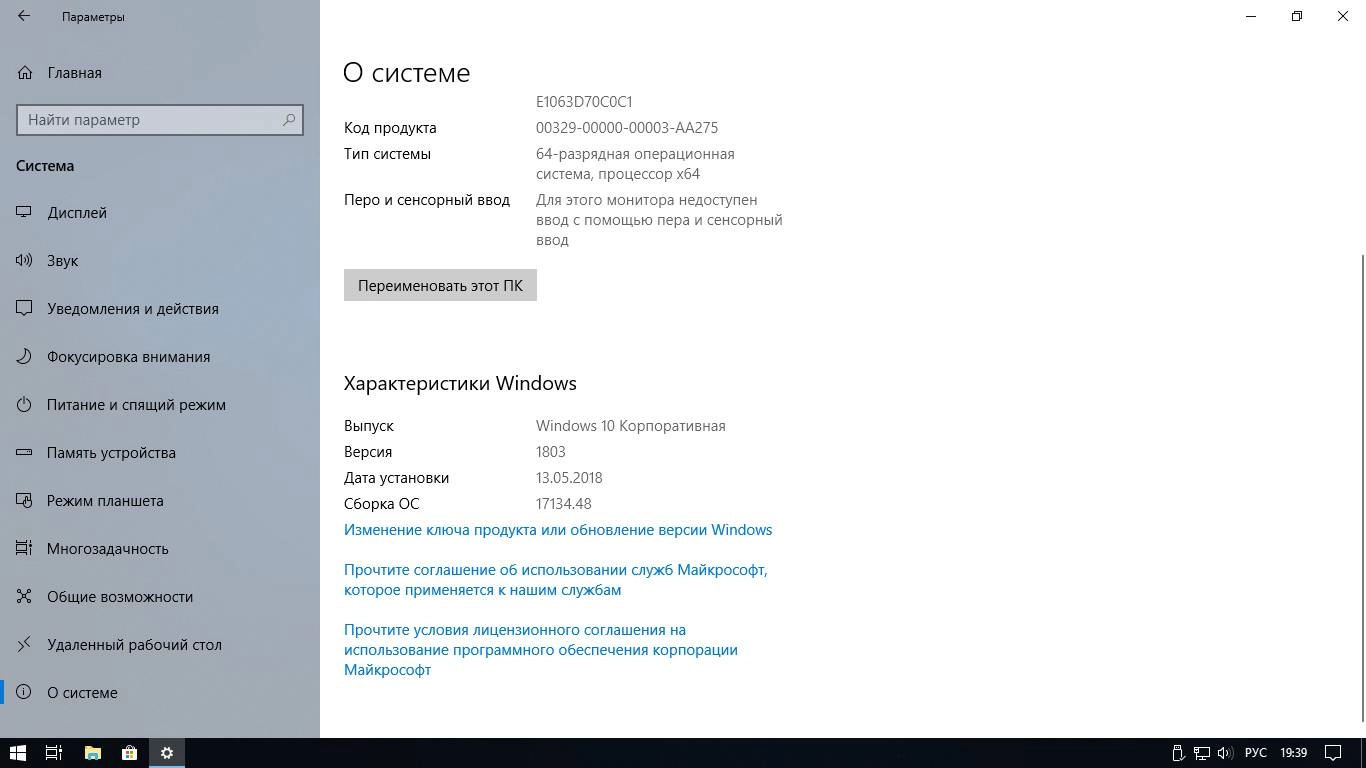Click the volume tray icon
Screen dimensions: 1366x768
1225,753
